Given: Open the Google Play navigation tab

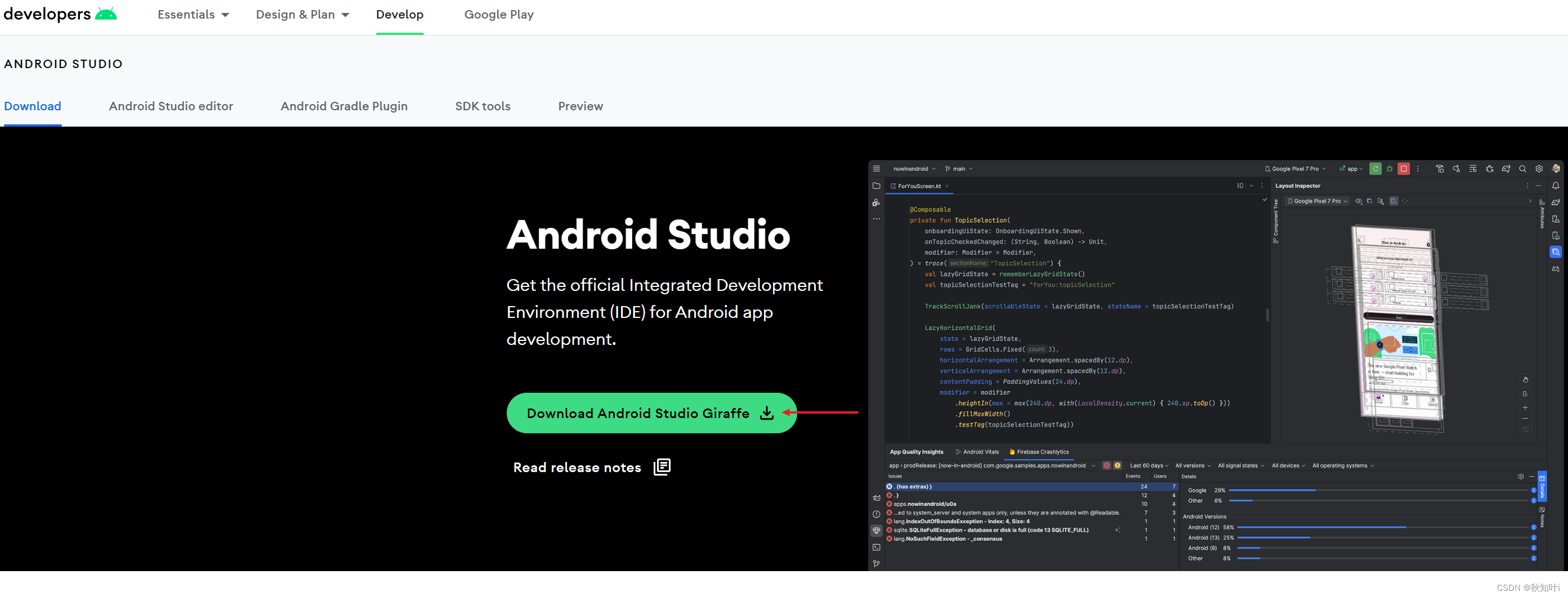Looking at the screenshot, I should tap(498, 15).
